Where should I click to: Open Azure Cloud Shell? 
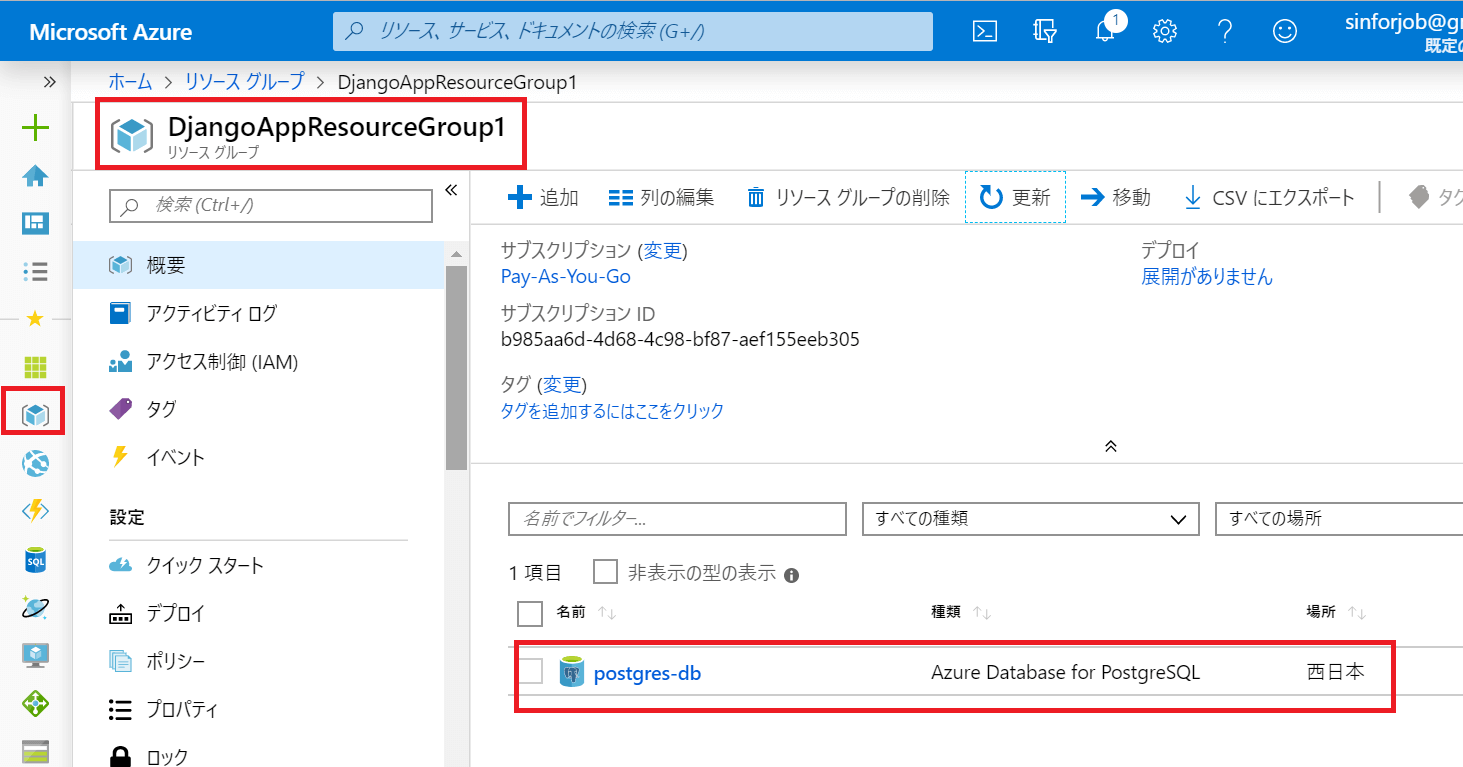(984, 31)
